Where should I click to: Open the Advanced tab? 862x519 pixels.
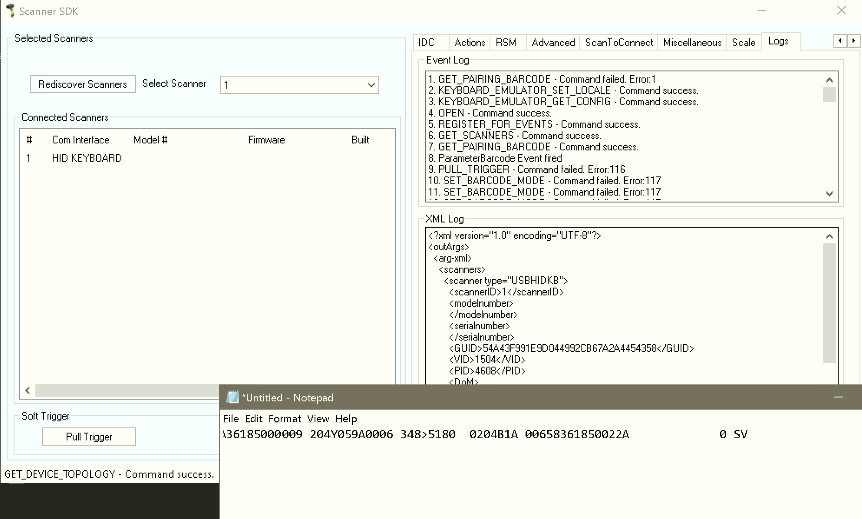click(553, 42)
